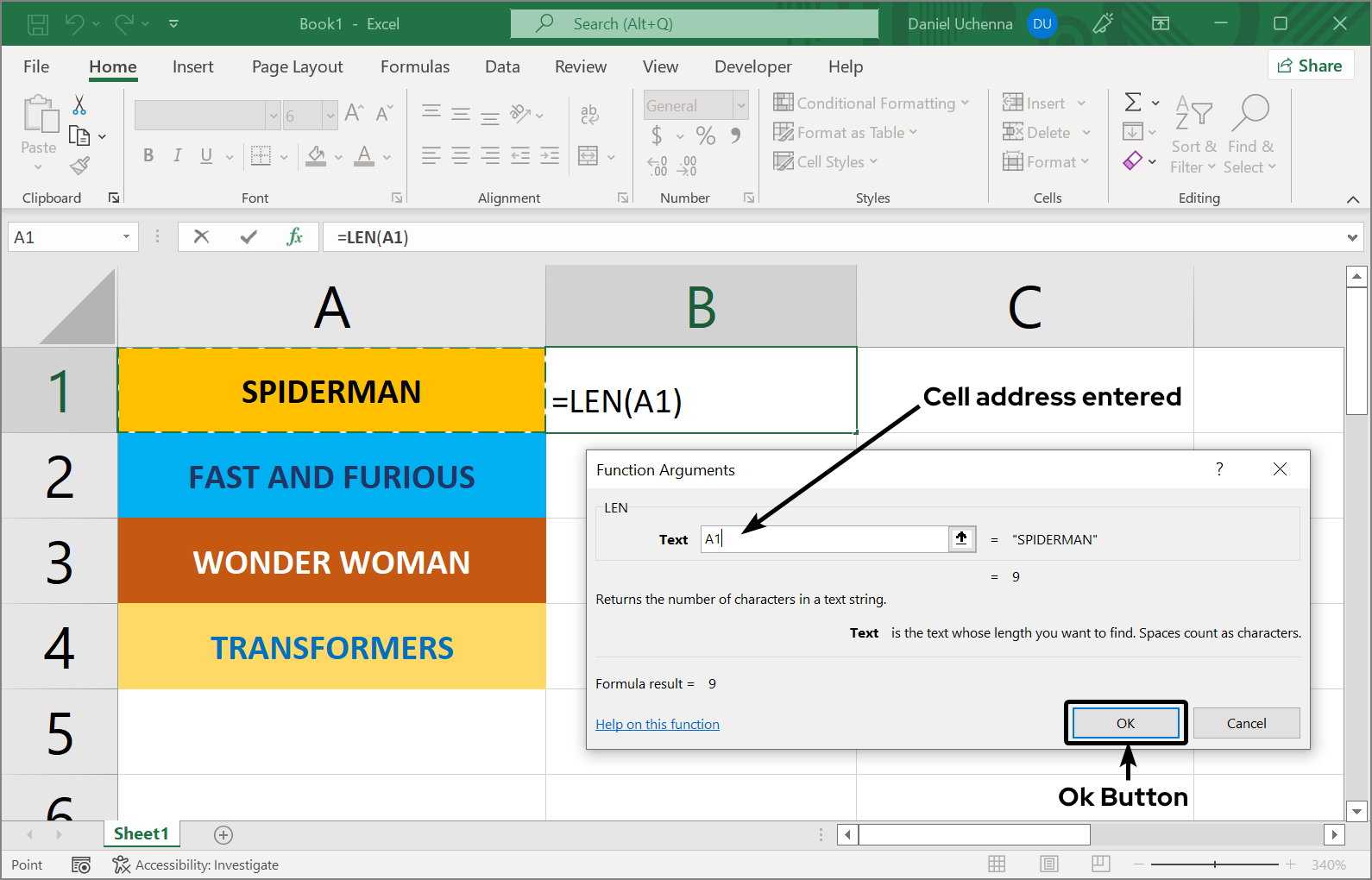Add a new sheet with plus icon

click(x=223, y=834)
